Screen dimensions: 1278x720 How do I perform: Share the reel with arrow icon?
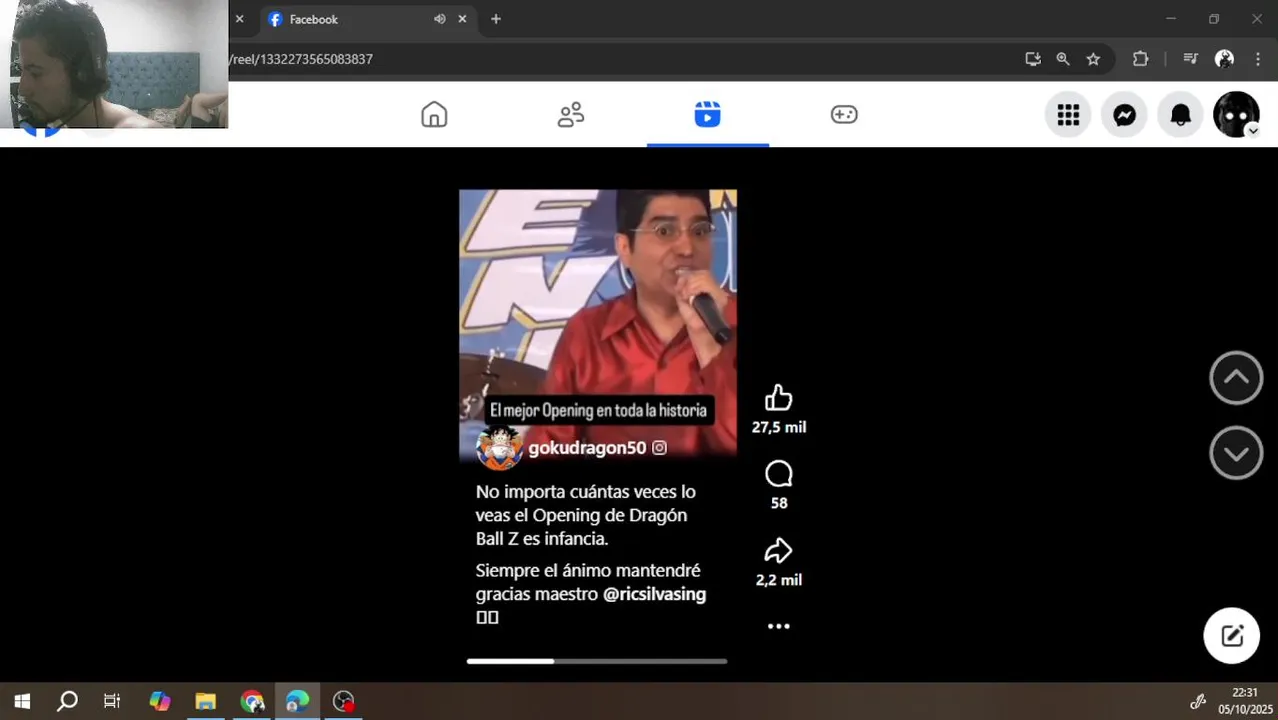point(778,551)
